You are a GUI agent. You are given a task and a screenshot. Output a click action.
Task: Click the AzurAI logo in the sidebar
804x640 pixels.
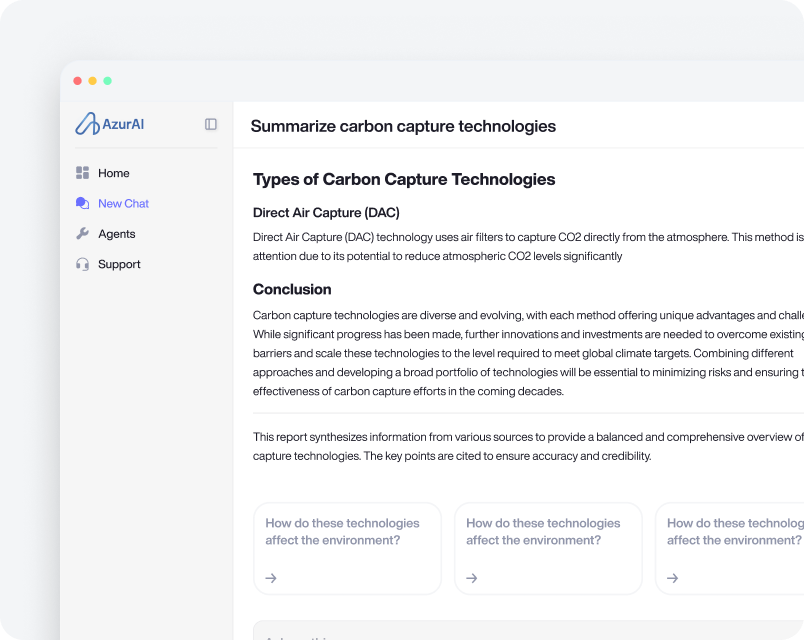pos(110,124)
